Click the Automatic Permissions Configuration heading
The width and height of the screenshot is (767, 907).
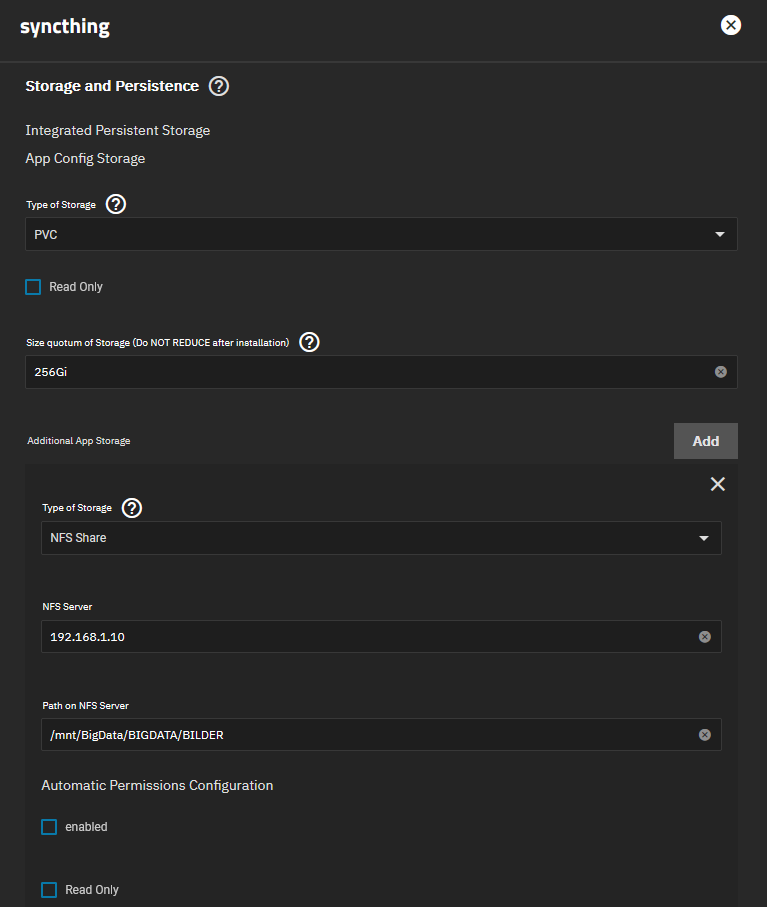coord(157,786)
